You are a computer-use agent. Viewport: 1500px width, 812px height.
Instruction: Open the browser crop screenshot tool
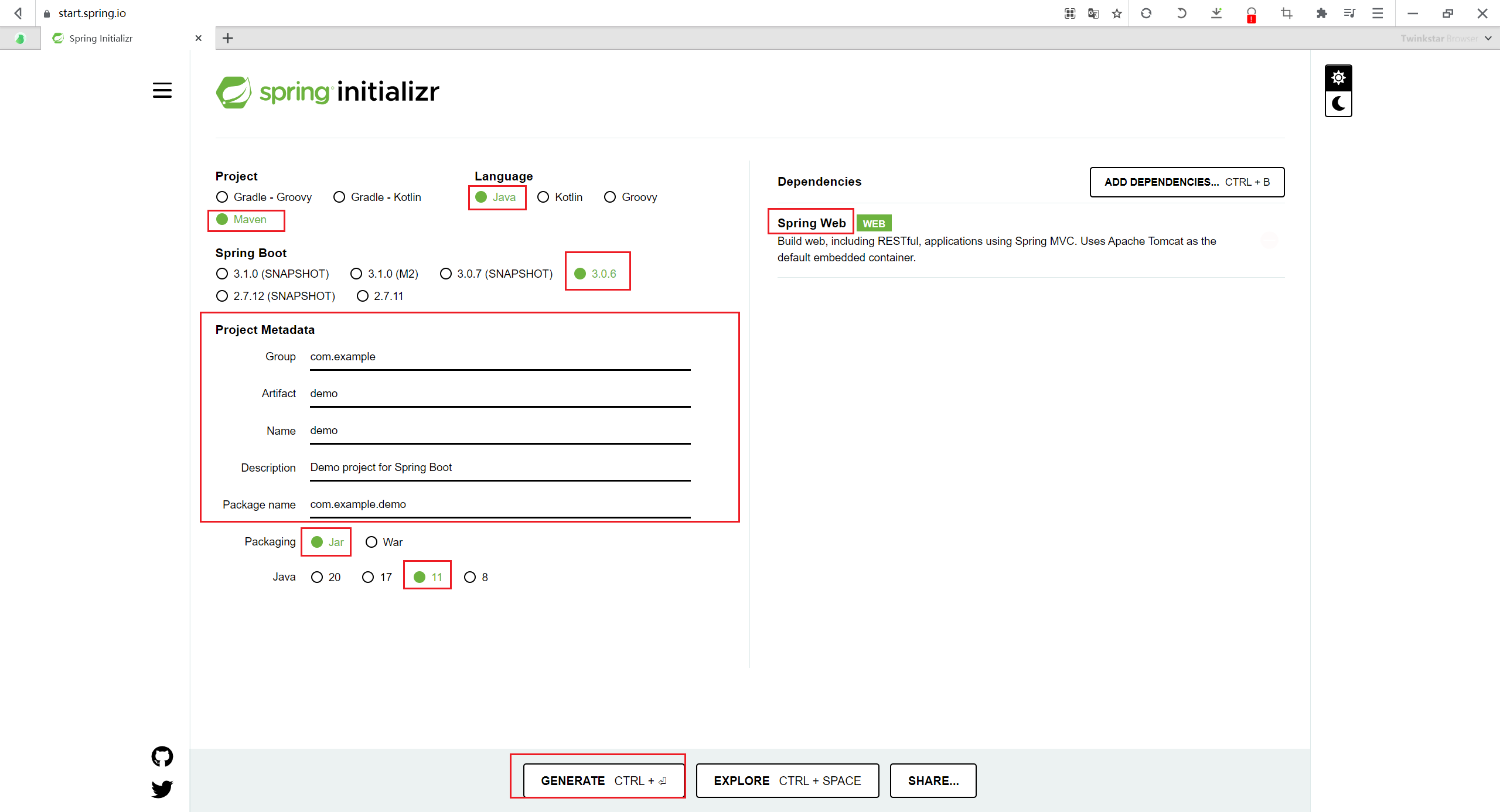(1287, 13)
